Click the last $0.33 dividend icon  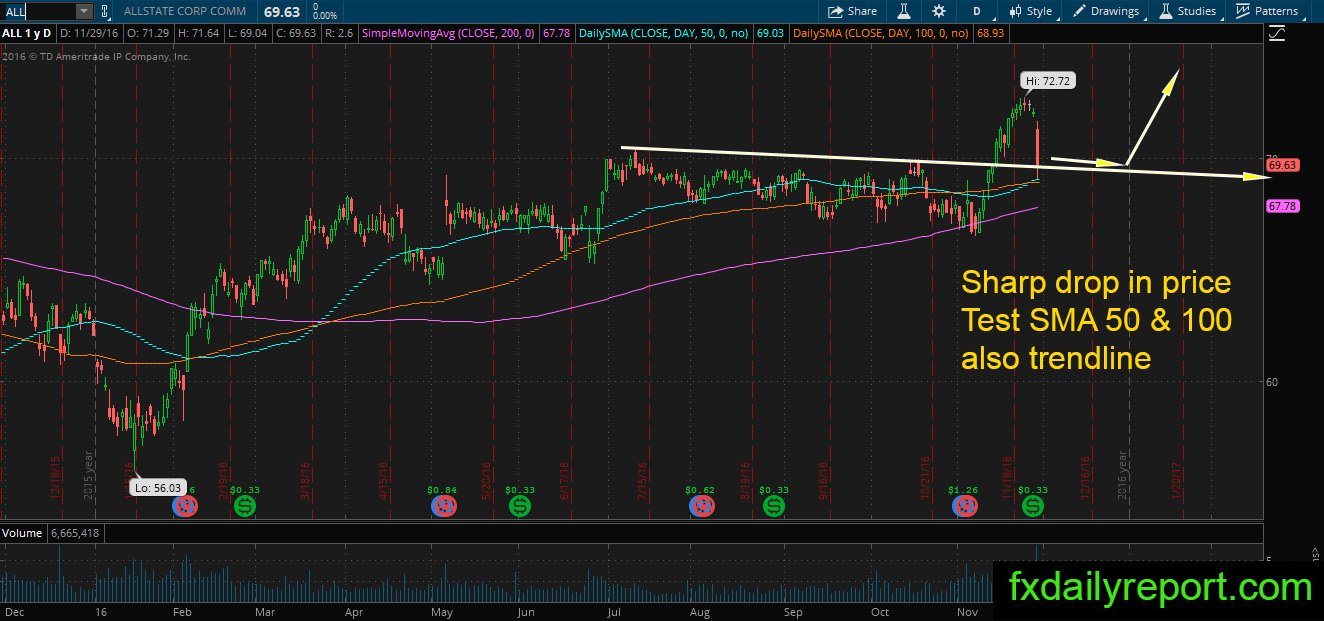click(x=1032, y=506)
